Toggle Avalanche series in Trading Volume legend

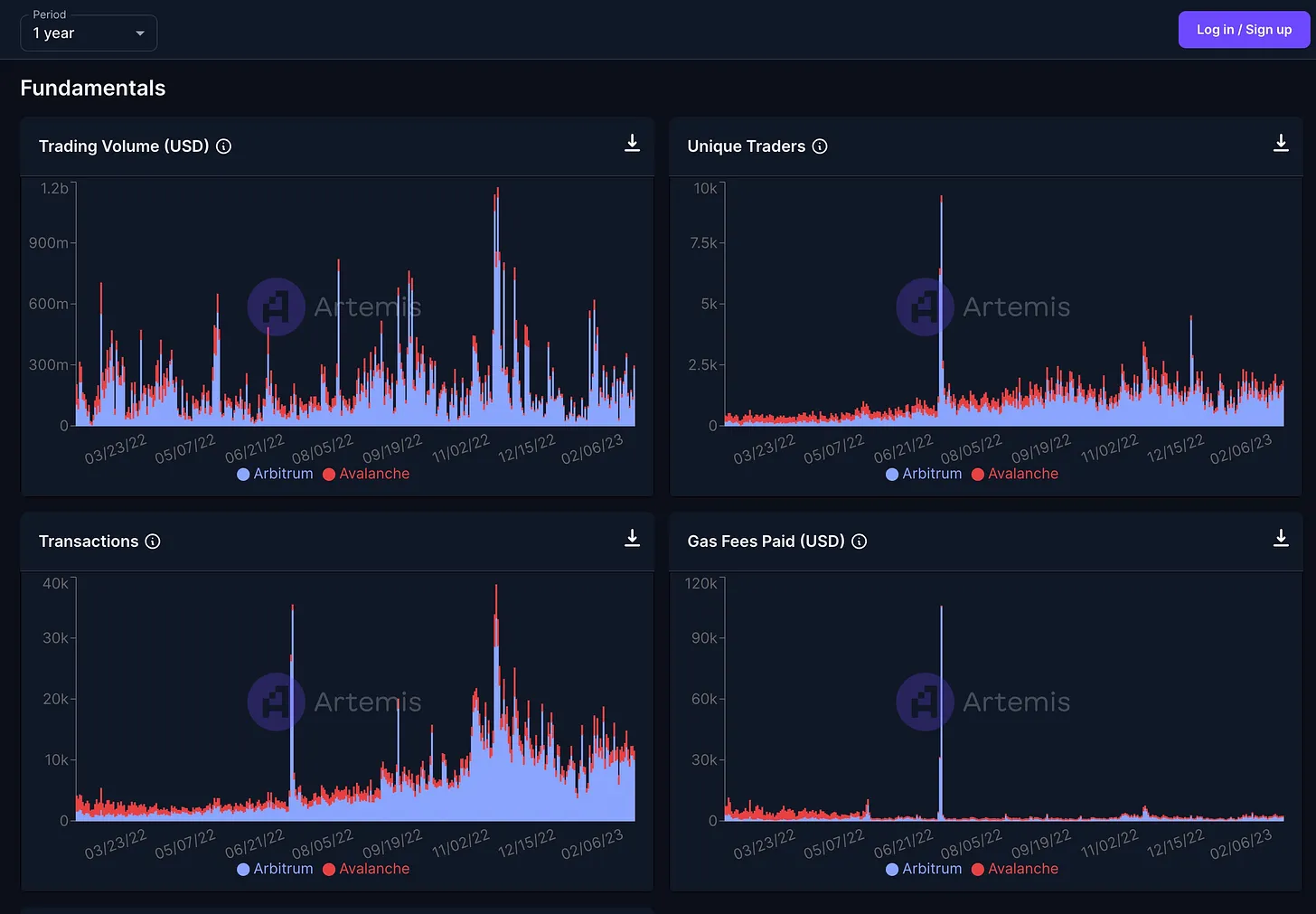(366, 474)
